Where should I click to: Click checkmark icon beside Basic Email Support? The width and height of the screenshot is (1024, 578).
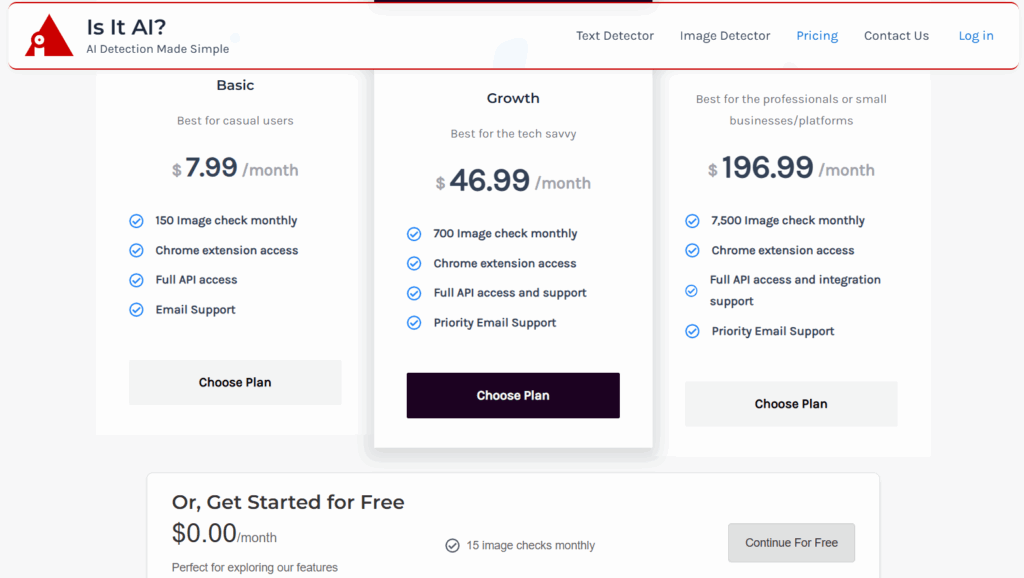tap(136, 310)
